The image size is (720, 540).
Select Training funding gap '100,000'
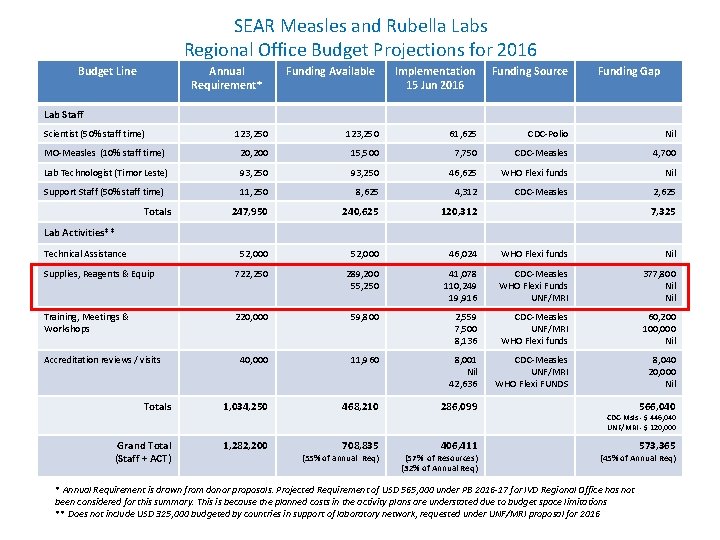tap(659, 329)
